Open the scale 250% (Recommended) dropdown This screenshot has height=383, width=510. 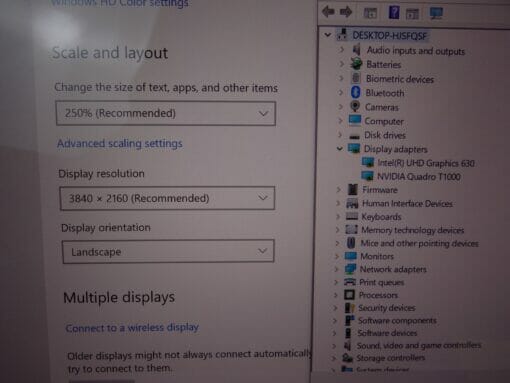pos(166,113)
